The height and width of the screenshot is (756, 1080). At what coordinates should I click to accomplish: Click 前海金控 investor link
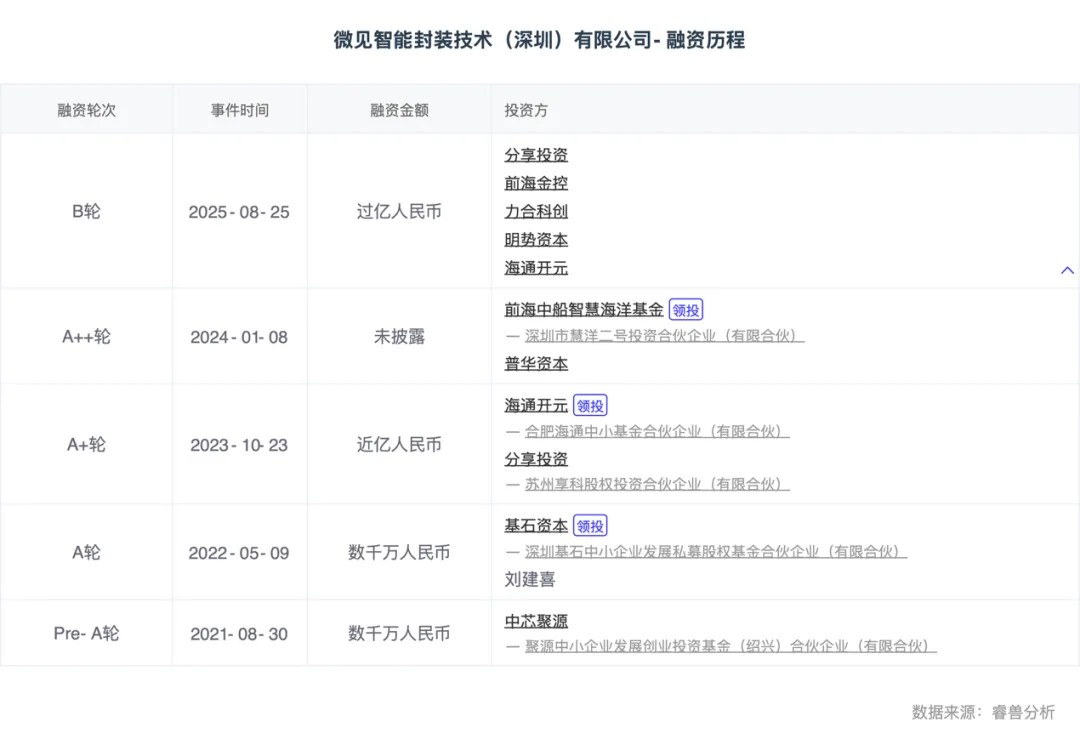pos(536,183)
